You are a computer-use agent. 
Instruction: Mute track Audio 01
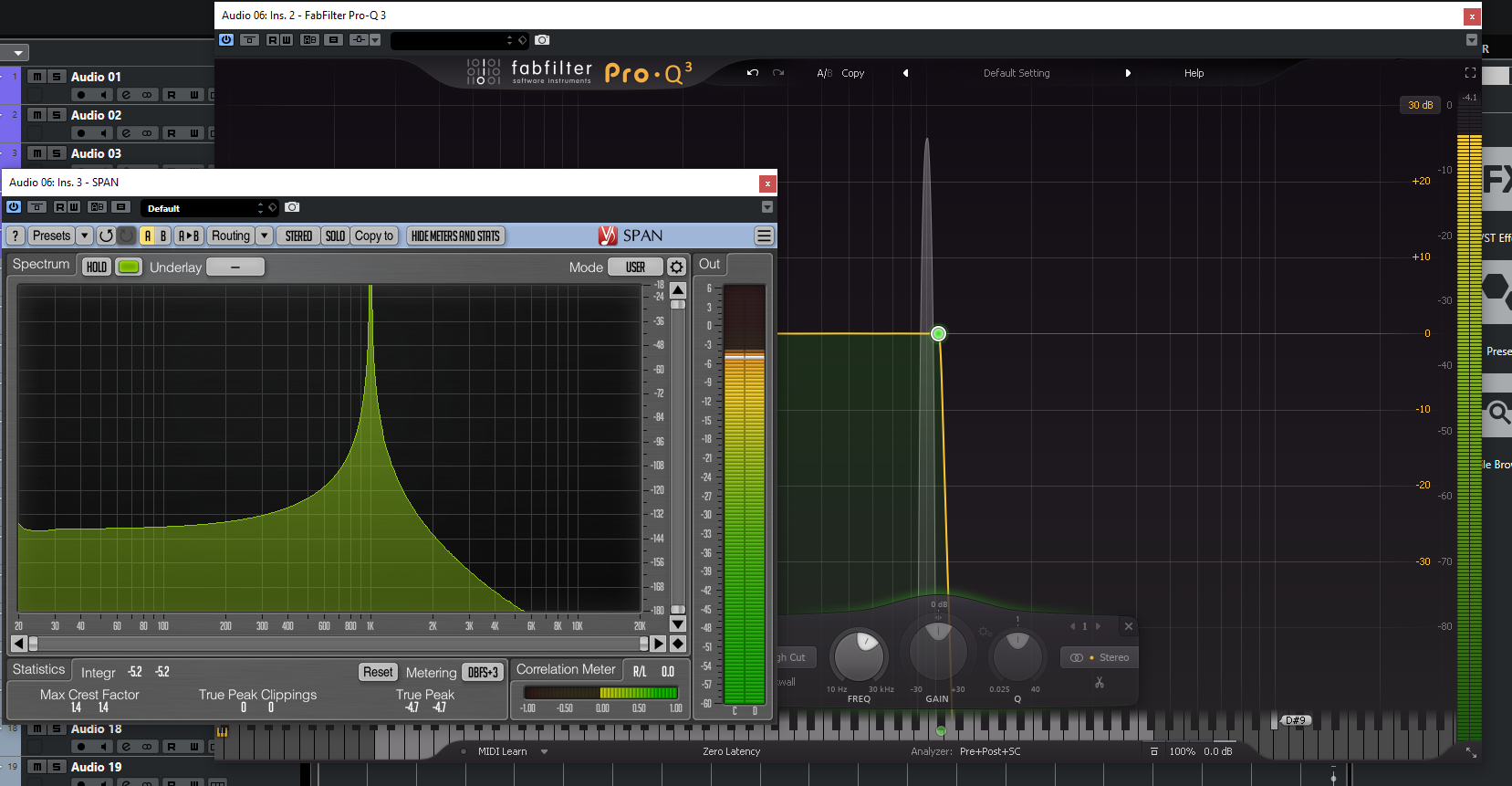click(36, 77)
